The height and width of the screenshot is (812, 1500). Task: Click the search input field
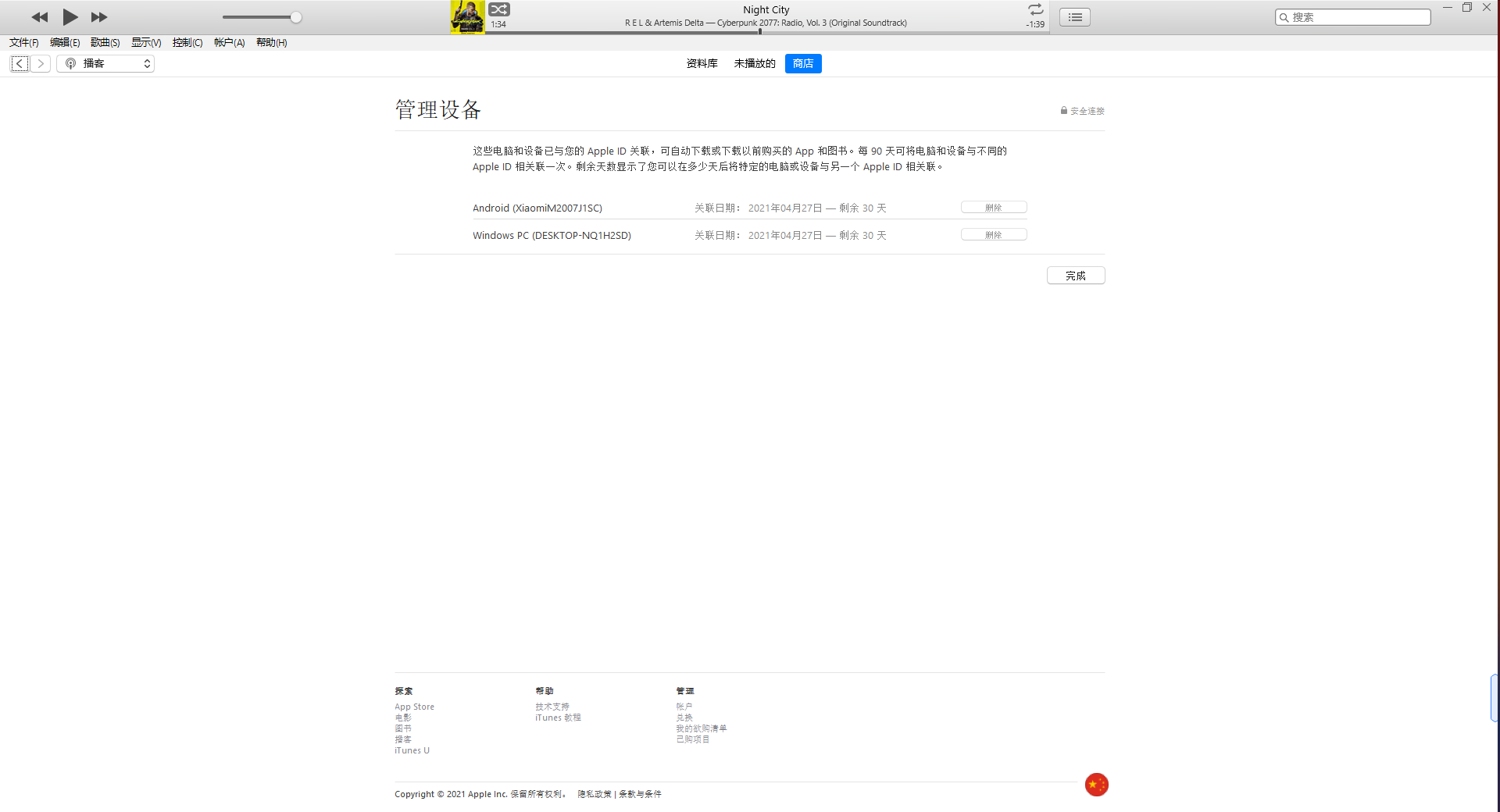(x=1358, y=17)
